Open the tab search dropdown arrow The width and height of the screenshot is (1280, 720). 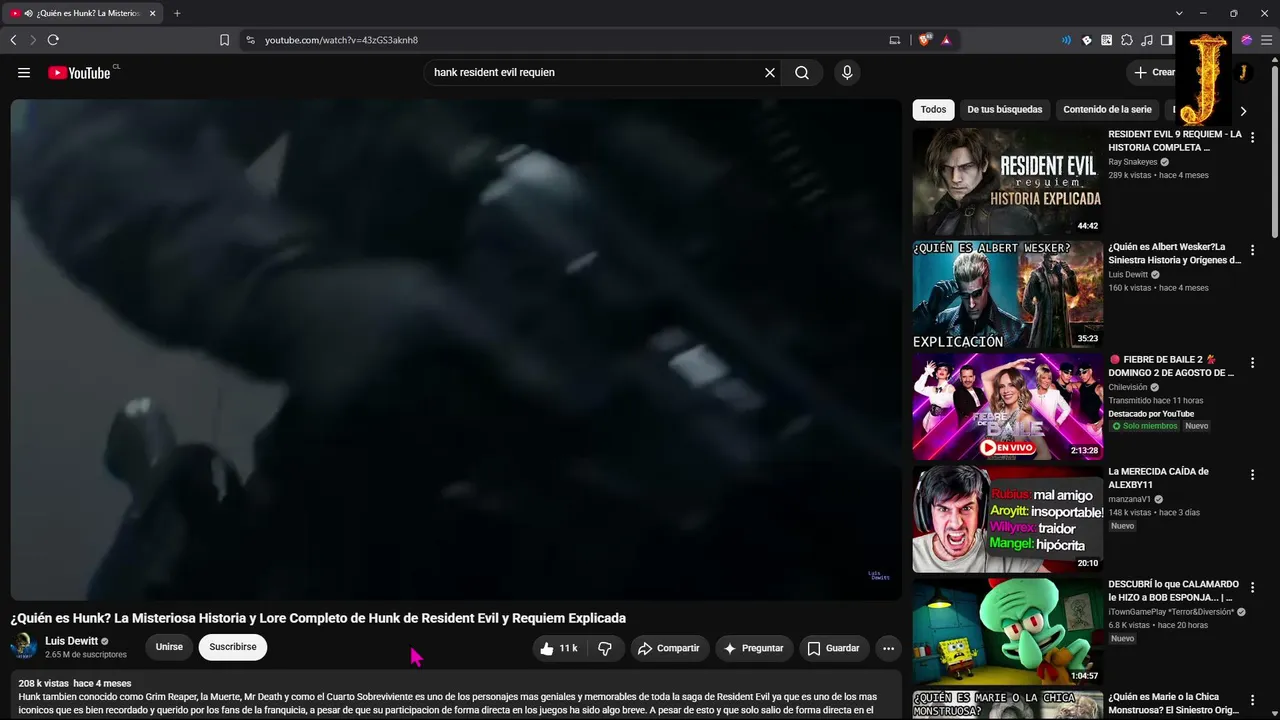(1180, 13)
